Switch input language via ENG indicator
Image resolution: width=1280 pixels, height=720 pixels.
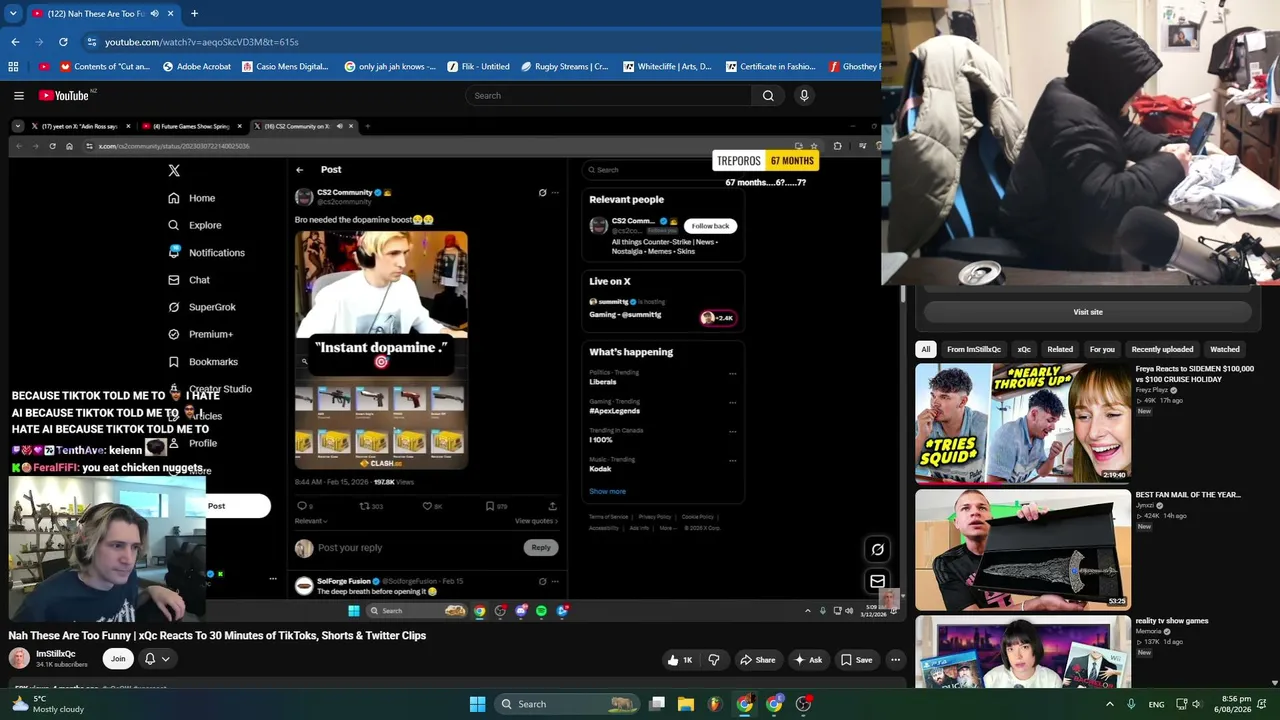(1156, 704)
